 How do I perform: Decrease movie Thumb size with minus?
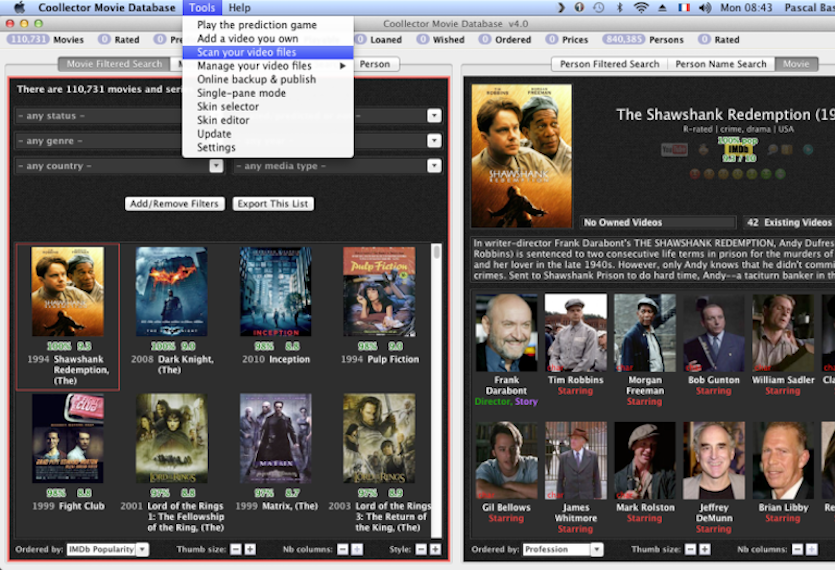pyautogui.click(x=236, y=549)
